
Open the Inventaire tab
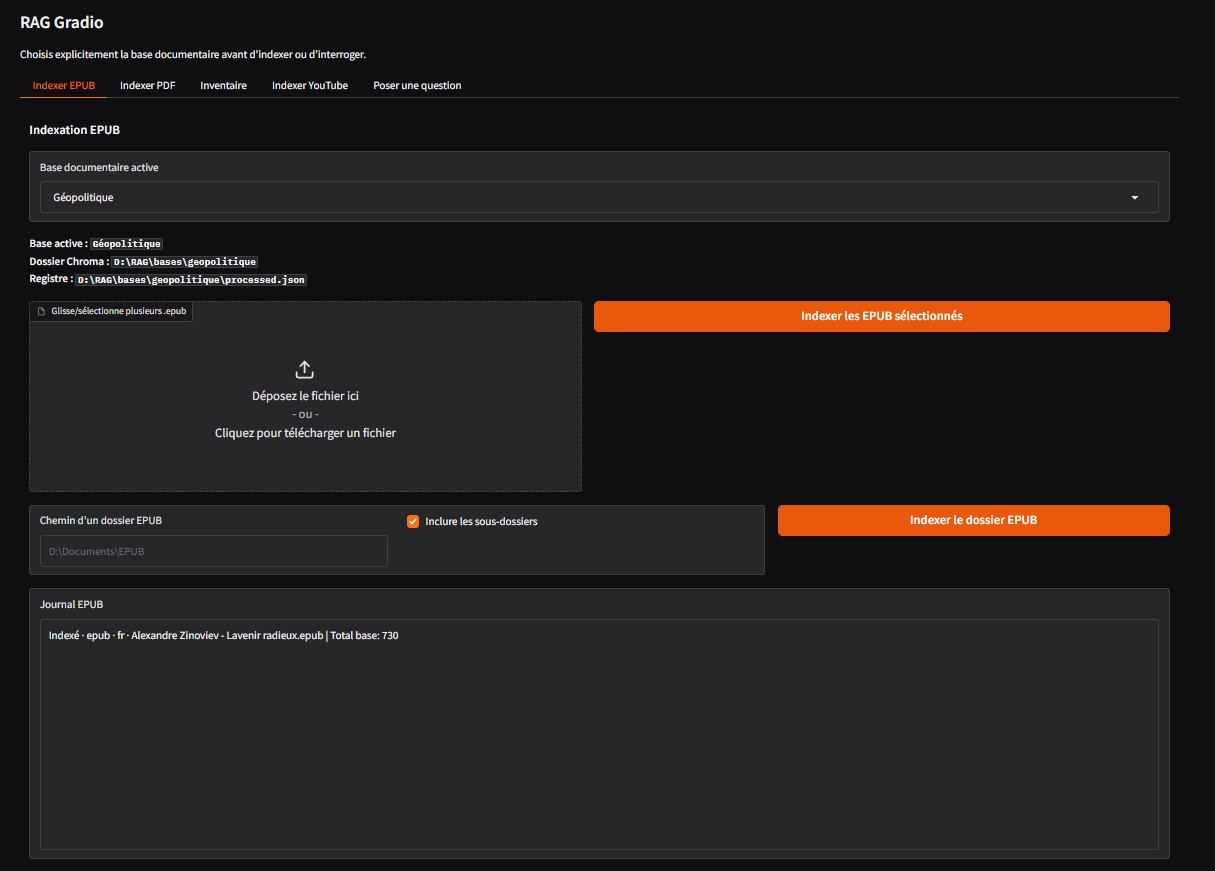(x=223, y=86)
